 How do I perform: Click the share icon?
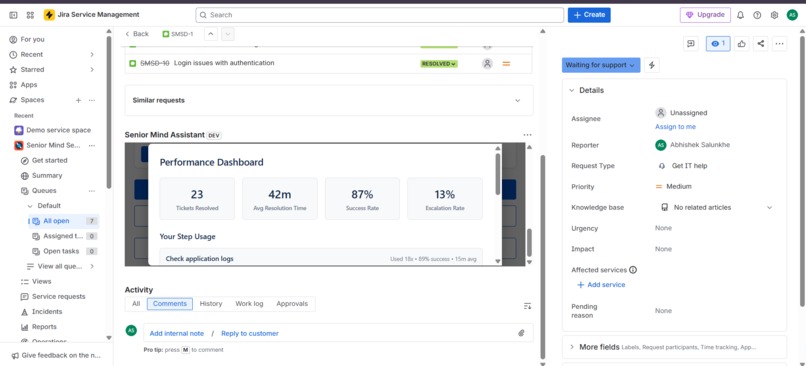[x=761, y=44]
